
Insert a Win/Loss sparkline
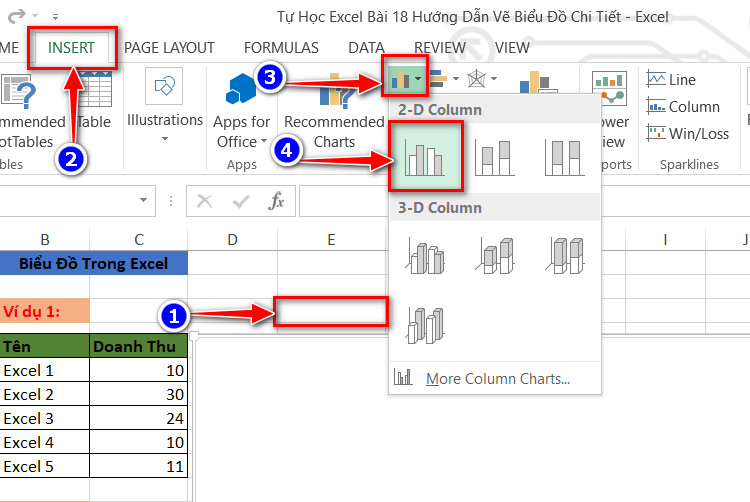click(687, 133)
